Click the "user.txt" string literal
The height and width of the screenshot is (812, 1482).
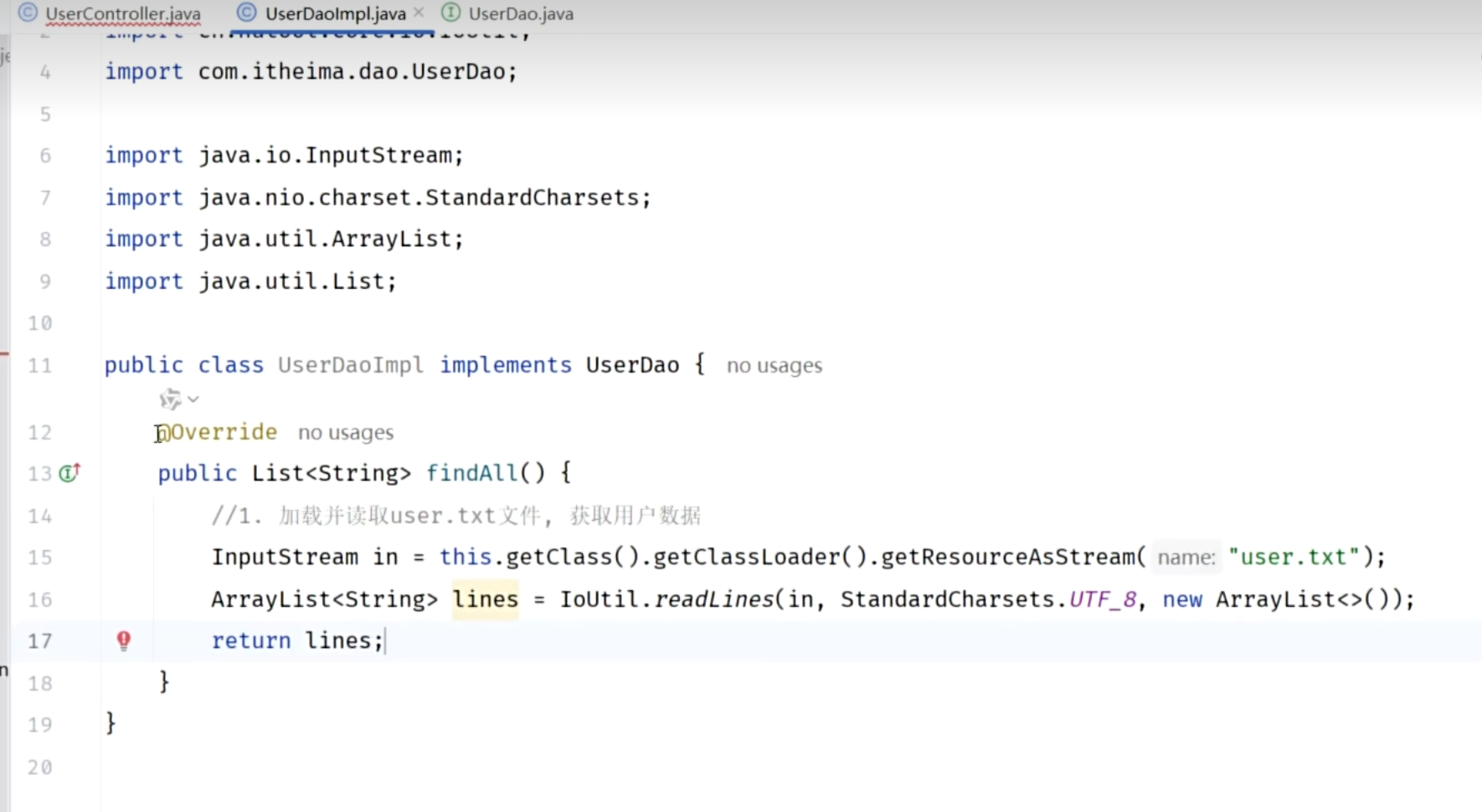pyautogui.click(x=1293, y=558)
